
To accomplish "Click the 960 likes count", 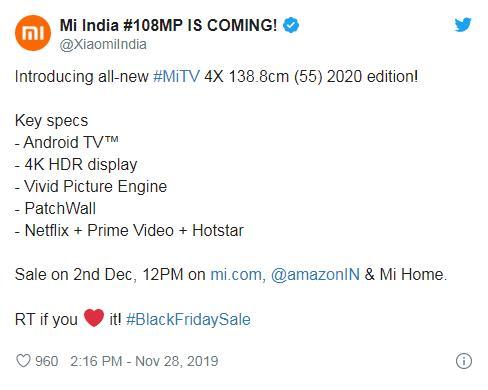I will coord(47,361).
